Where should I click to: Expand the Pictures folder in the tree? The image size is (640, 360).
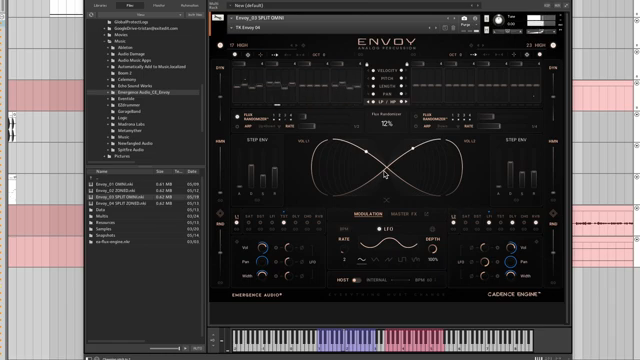(105, 156)
